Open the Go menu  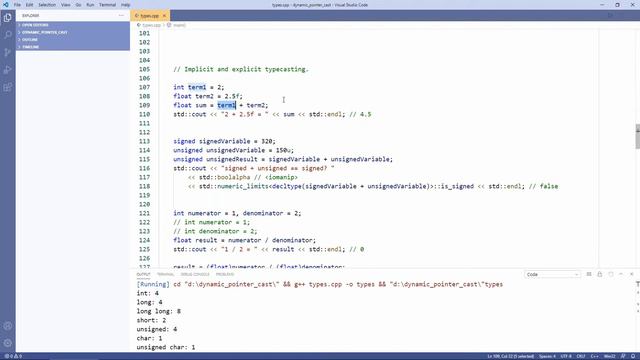(78, 5)
